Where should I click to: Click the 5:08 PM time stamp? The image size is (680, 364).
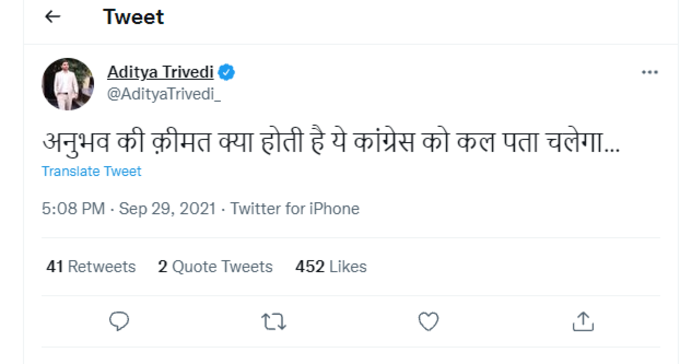click(73, 209)
